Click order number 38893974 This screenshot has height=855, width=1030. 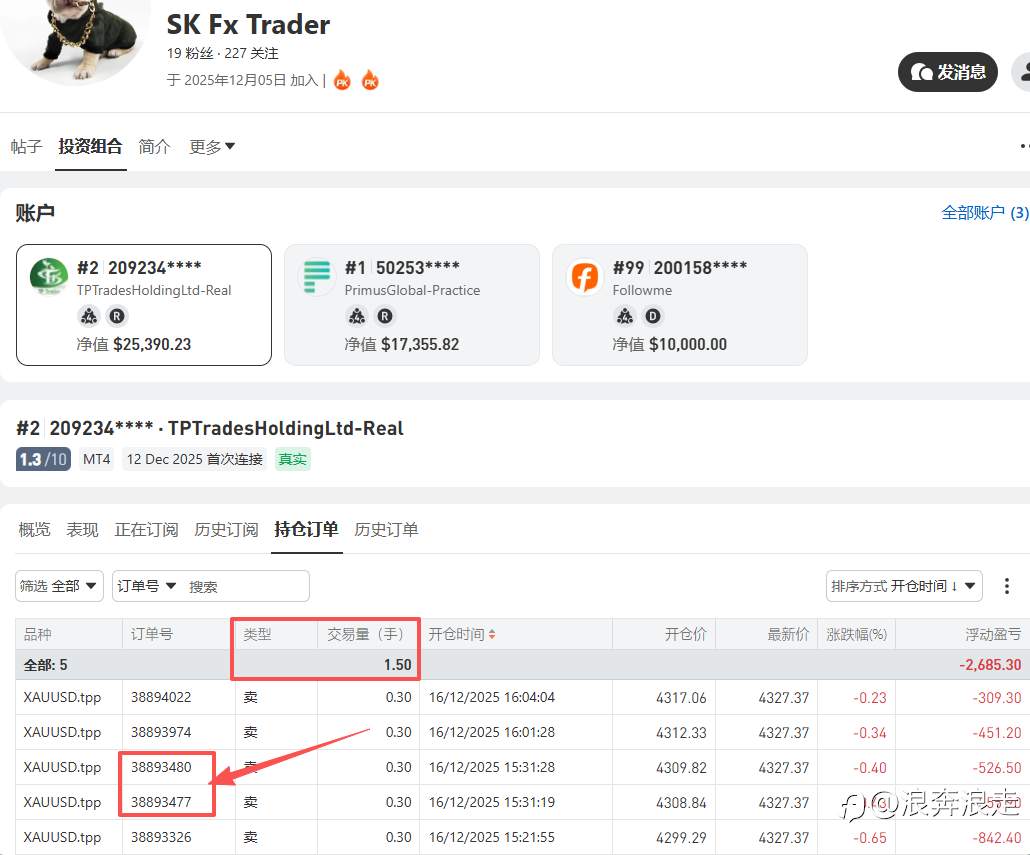coord(161,732)
